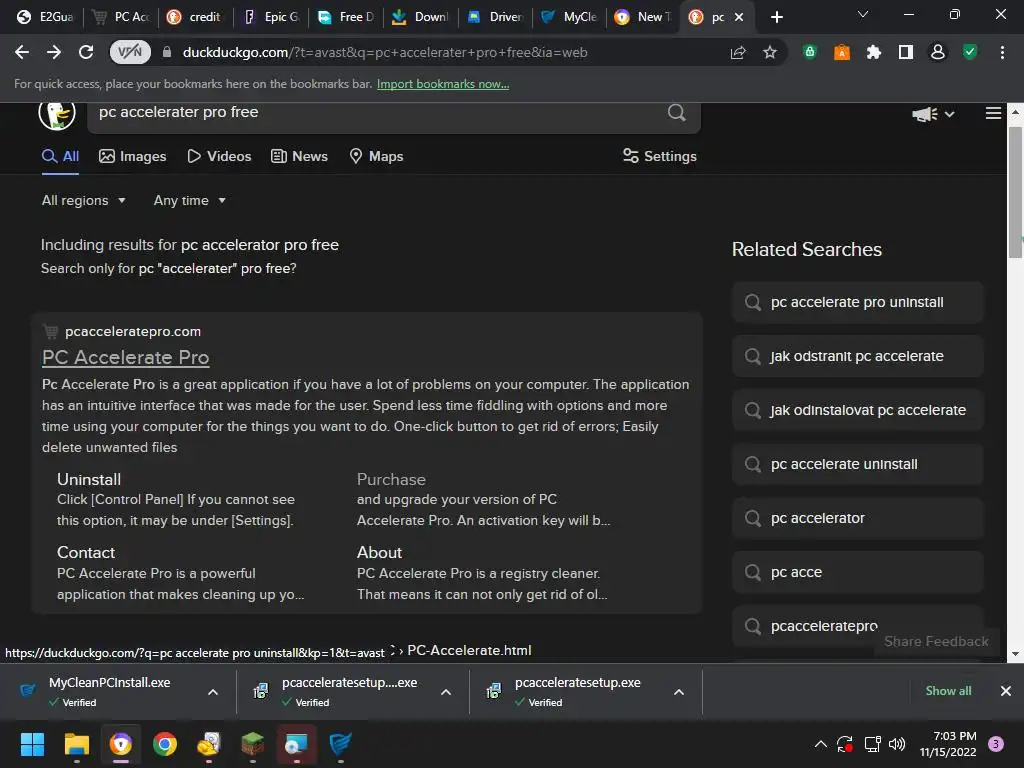The width and height of the screenshot is (1024, 768).
Task: Open the Windows Start menu
Action: [32, 744]
